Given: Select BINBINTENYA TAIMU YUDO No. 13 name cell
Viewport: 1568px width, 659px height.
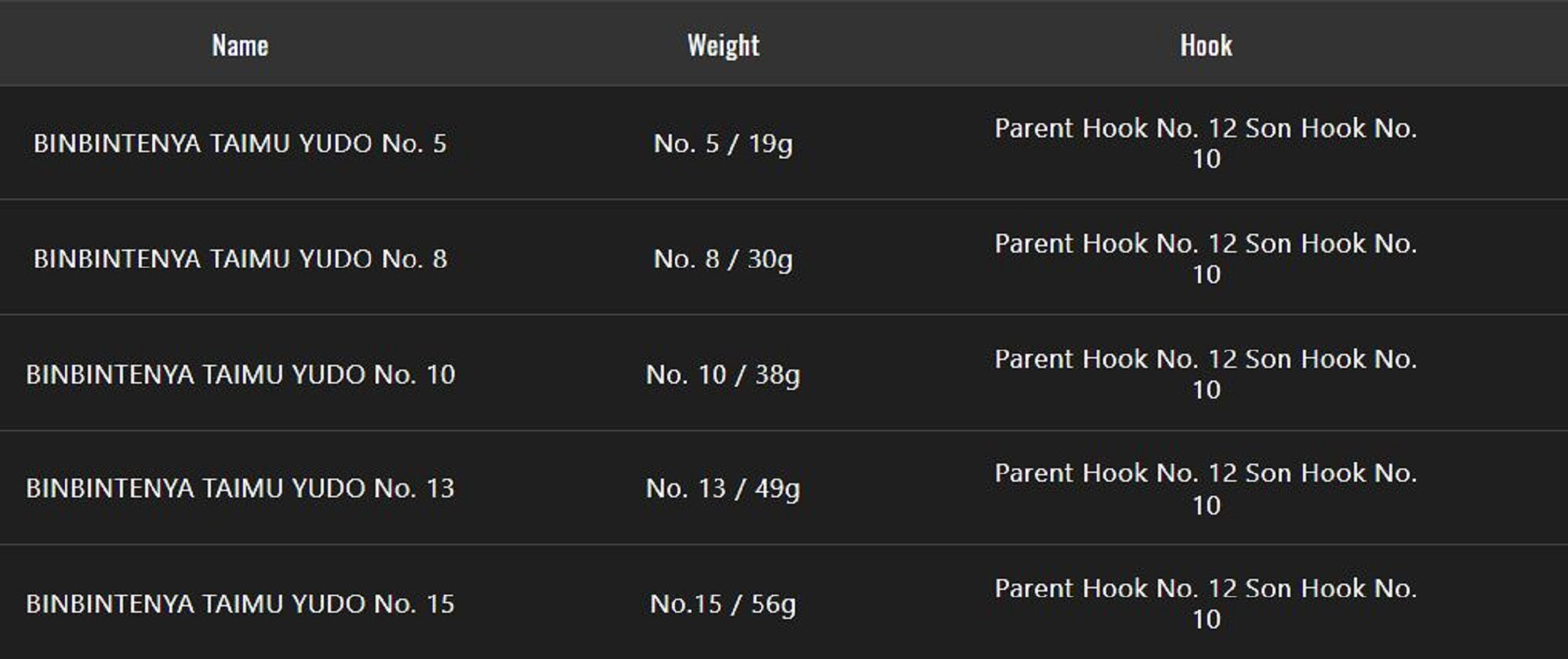Looking at the screenshot, I should point(240,488).
